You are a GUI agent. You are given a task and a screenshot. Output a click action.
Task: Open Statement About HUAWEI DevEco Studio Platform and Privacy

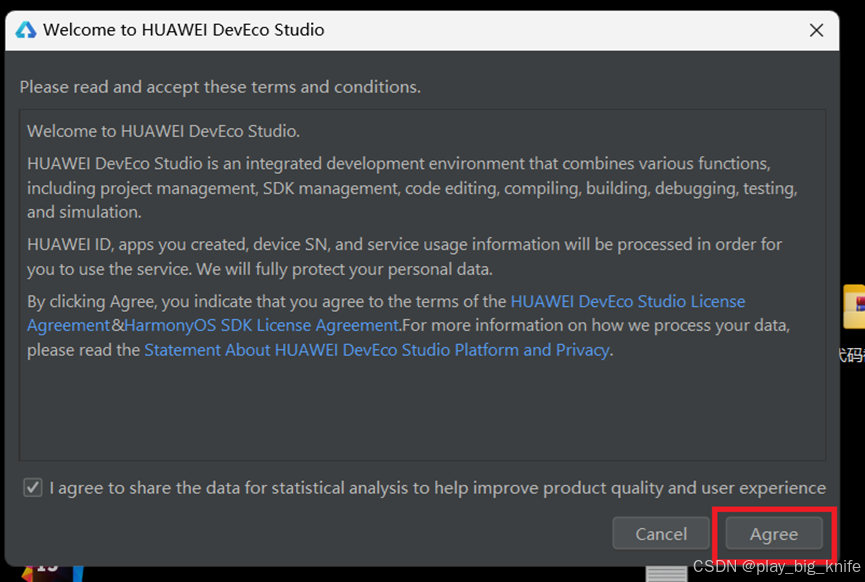coord(377,350)
